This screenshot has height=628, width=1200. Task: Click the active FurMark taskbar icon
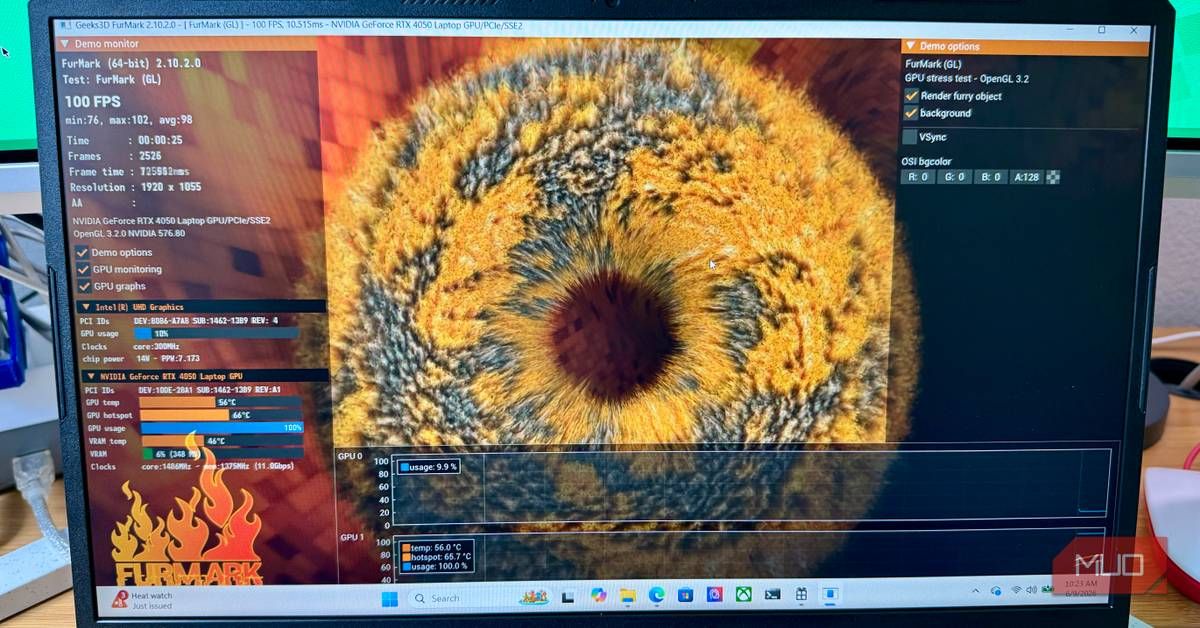[x=830, y=593]
